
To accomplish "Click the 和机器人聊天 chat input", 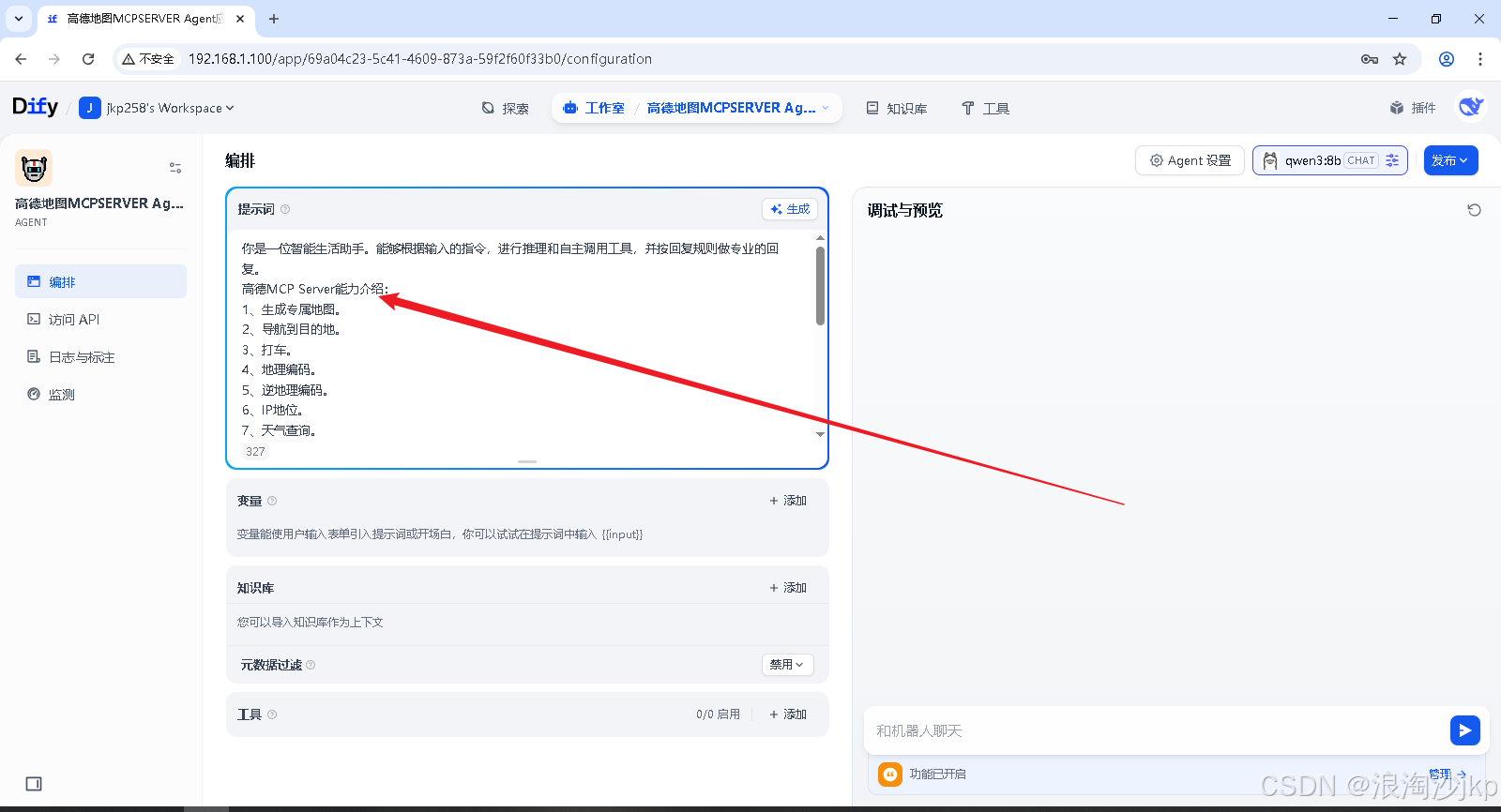I will (x=1159, y=730).
